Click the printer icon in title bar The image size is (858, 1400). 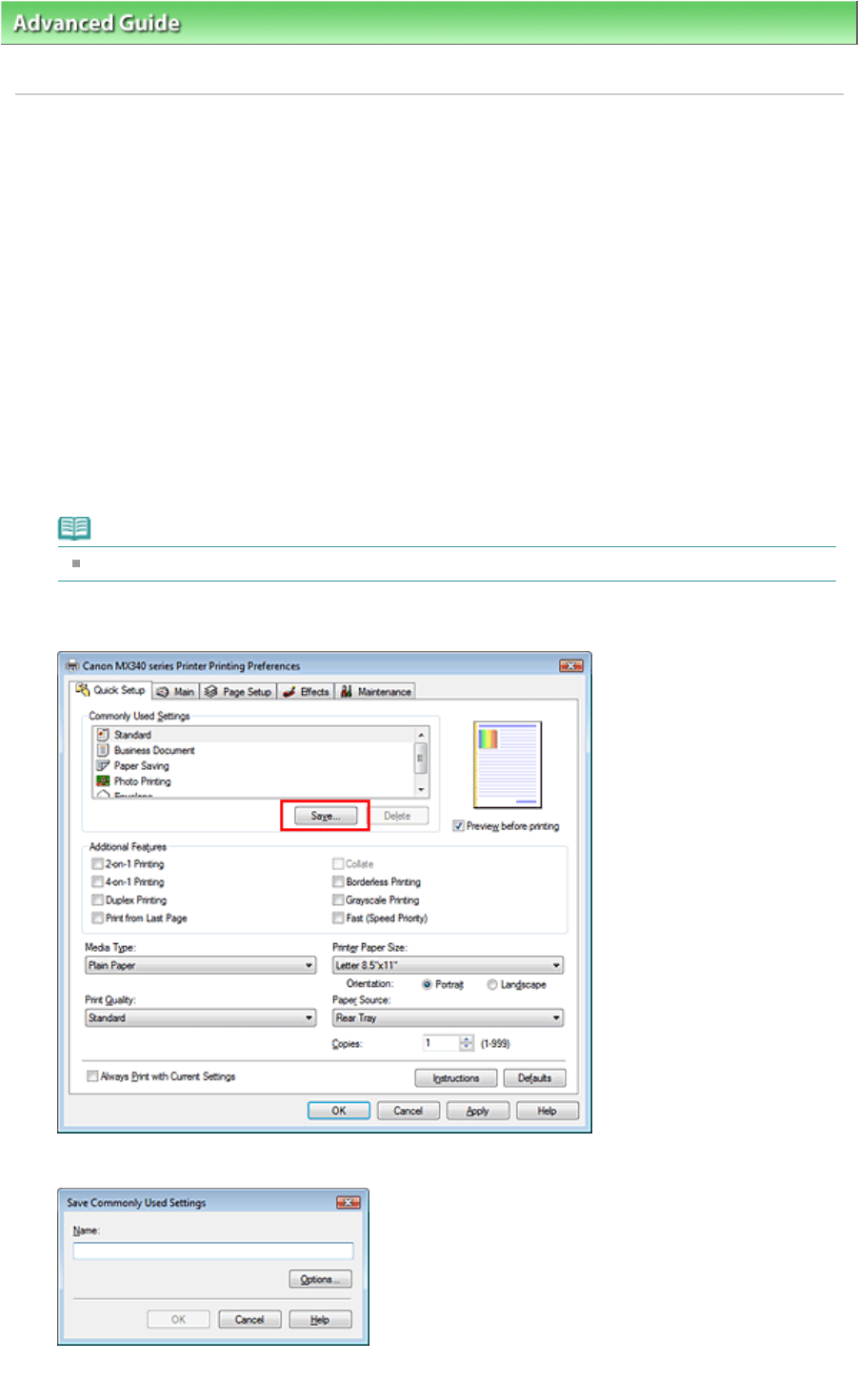(x=72, y=666)
